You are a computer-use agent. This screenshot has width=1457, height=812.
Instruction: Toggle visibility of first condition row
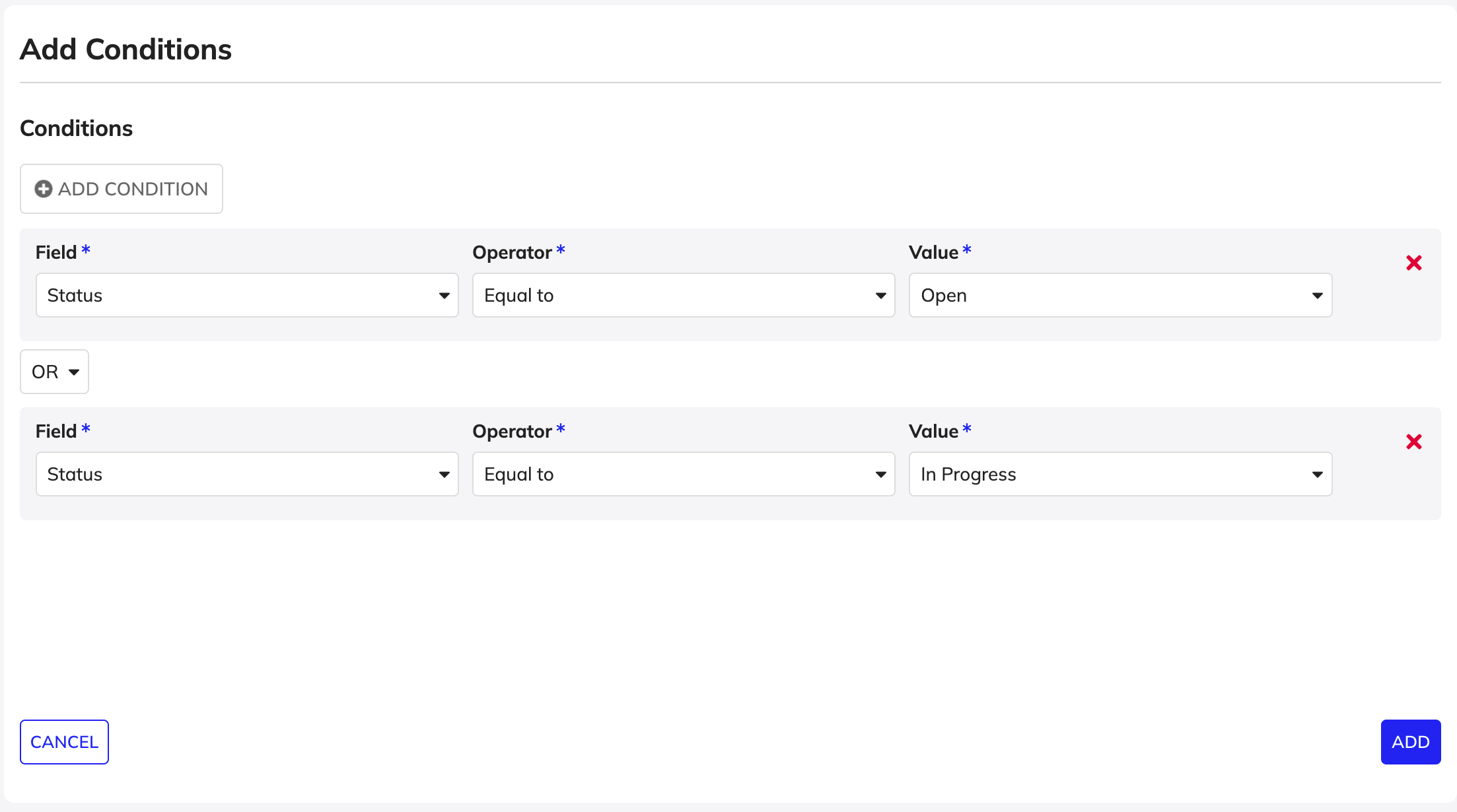point(1414,262)
